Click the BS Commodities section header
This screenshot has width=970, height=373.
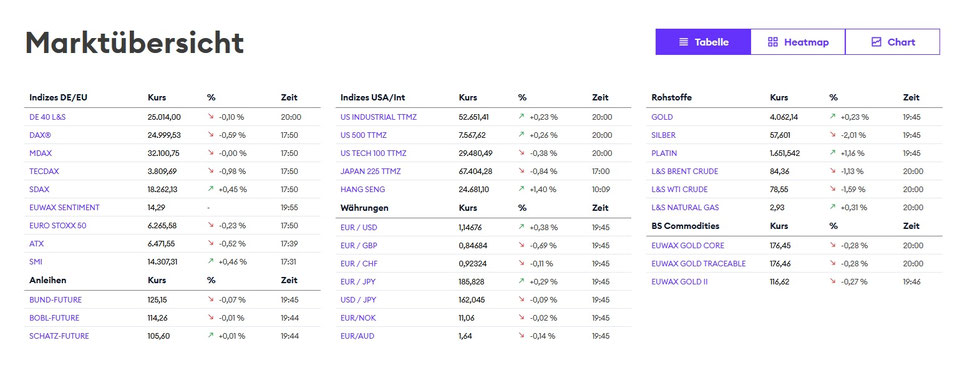685,226
